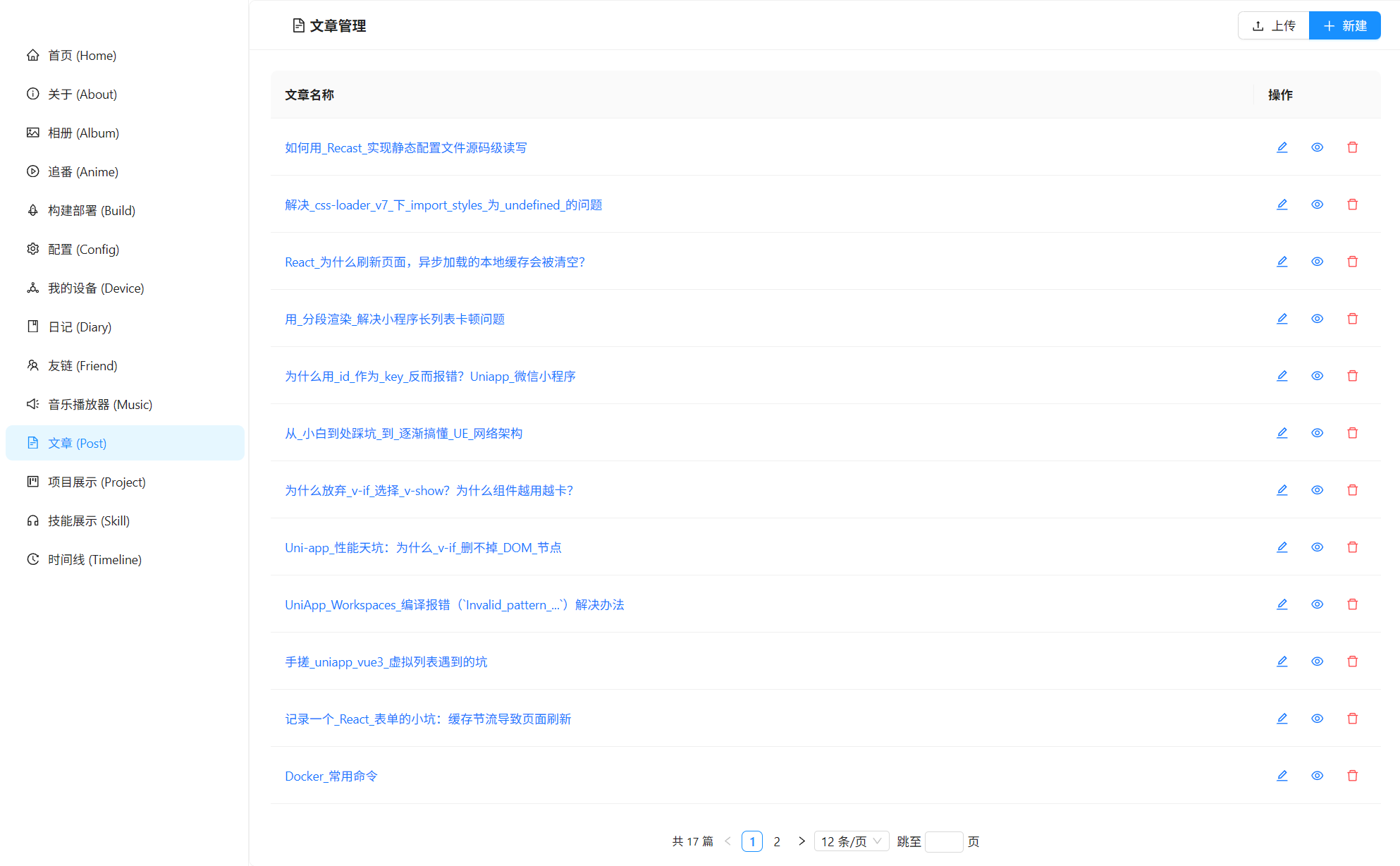The height and width of the screenshot is (866, 1400).
Task: Select page 1 in pagination
Action: pyautogui.click(x=752, y=841)
